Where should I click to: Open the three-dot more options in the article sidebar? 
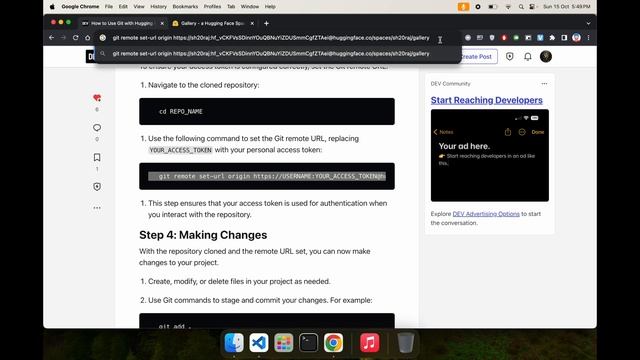pos(97,208)
